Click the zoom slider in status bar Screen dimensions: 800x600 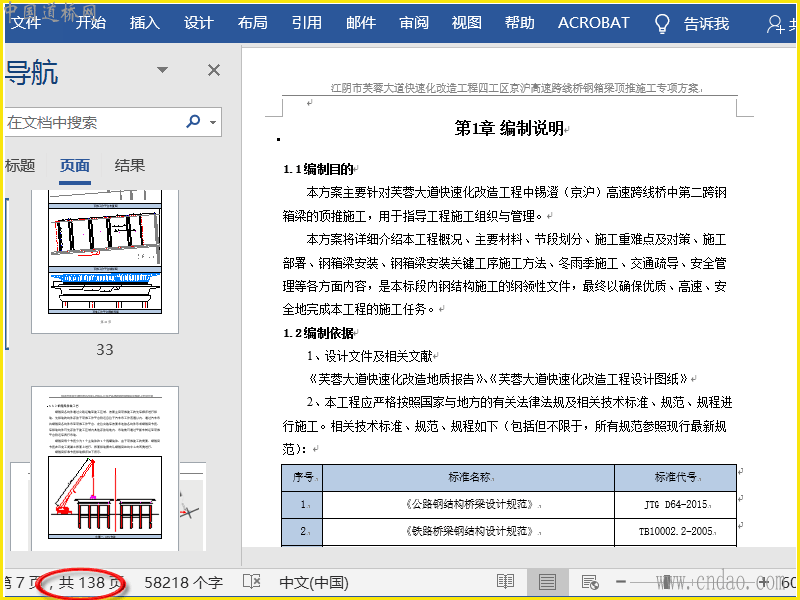(x=694, y=582)
